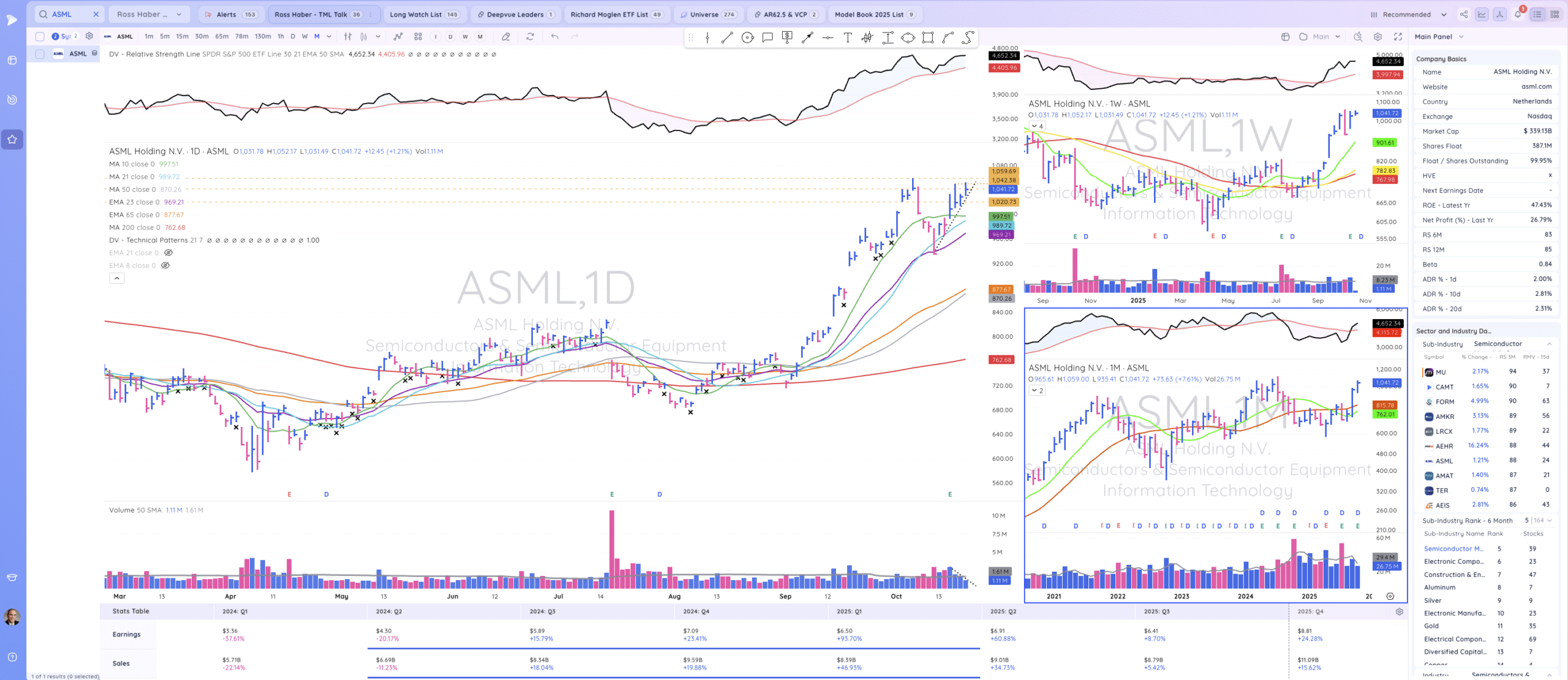Select the vertical line drawing tool
1568x680 pixels.
click(707, 38)
